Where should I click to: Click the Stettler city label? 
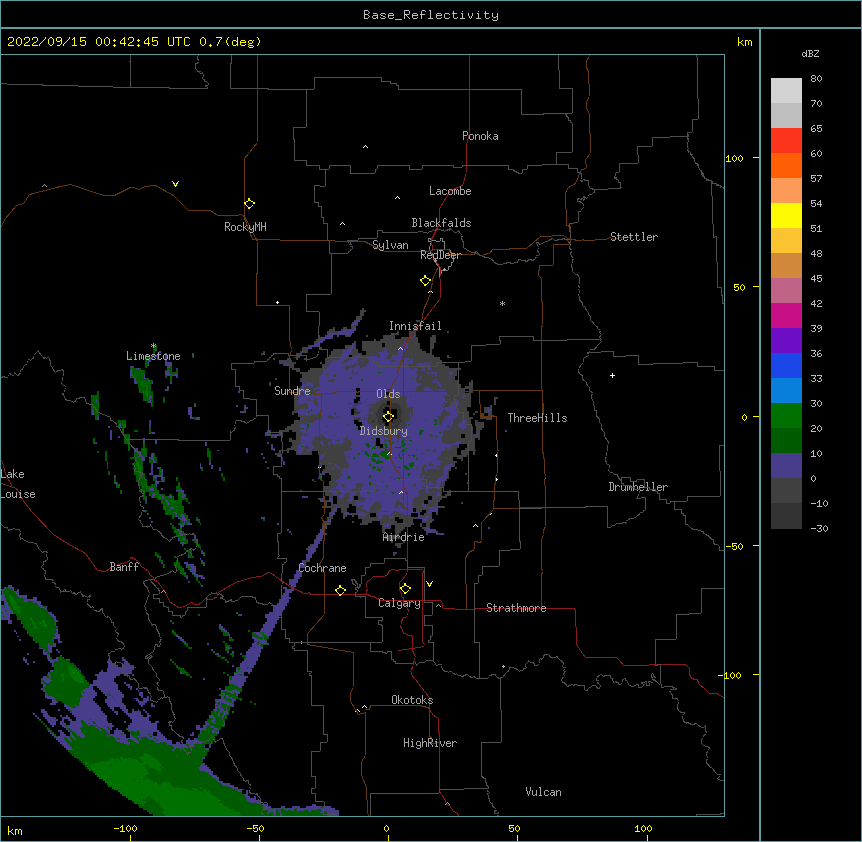click(633, 237)
